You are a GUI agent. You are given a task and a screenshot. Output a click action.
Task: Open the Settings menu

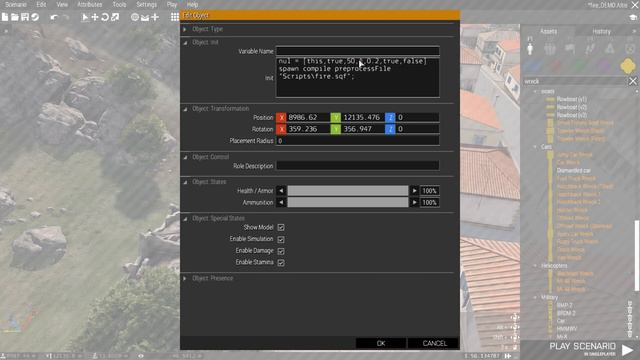(x=147, y=4)
